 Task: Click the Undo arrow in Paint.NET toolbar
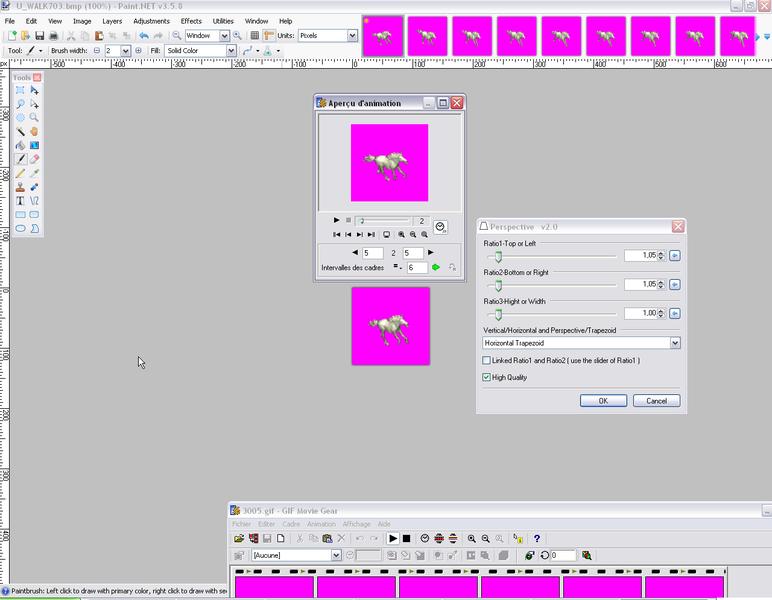(x=144, y=35)
